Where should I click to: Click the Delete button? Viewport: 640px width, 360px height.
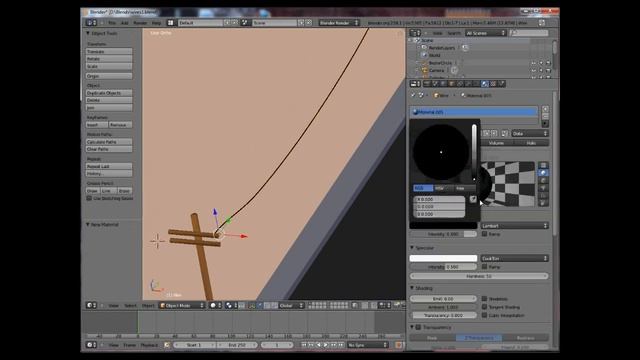click(109, 100)
